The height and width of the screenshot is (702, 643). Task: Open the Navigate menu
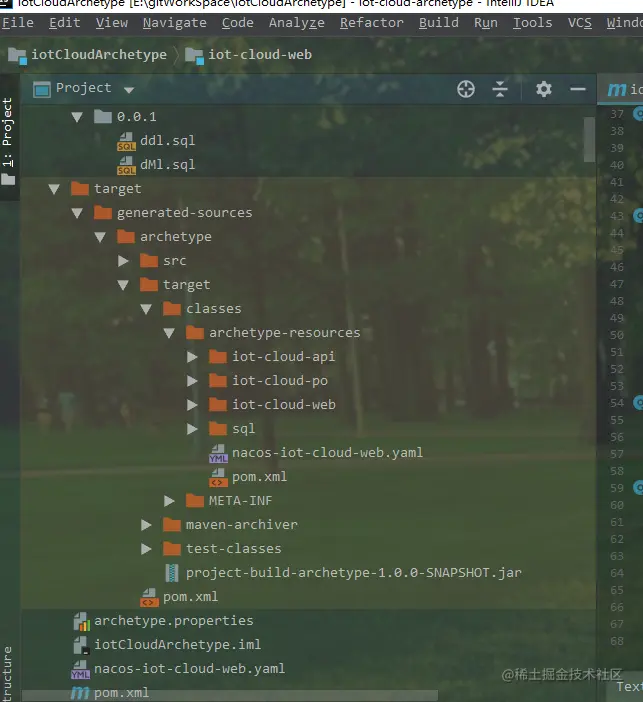click(175, 23)
